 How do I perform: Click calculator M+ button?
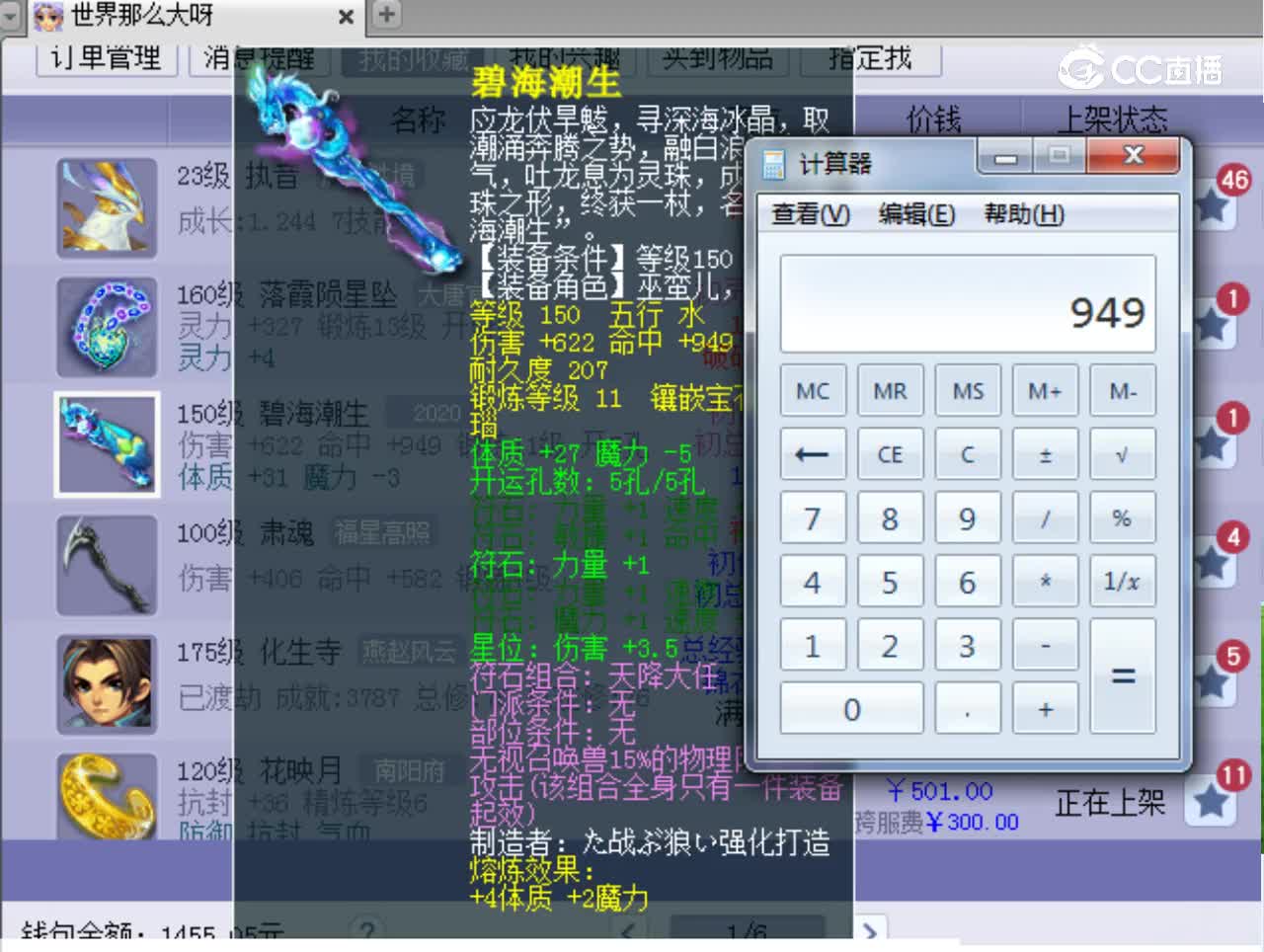(x=1045, y=391)
